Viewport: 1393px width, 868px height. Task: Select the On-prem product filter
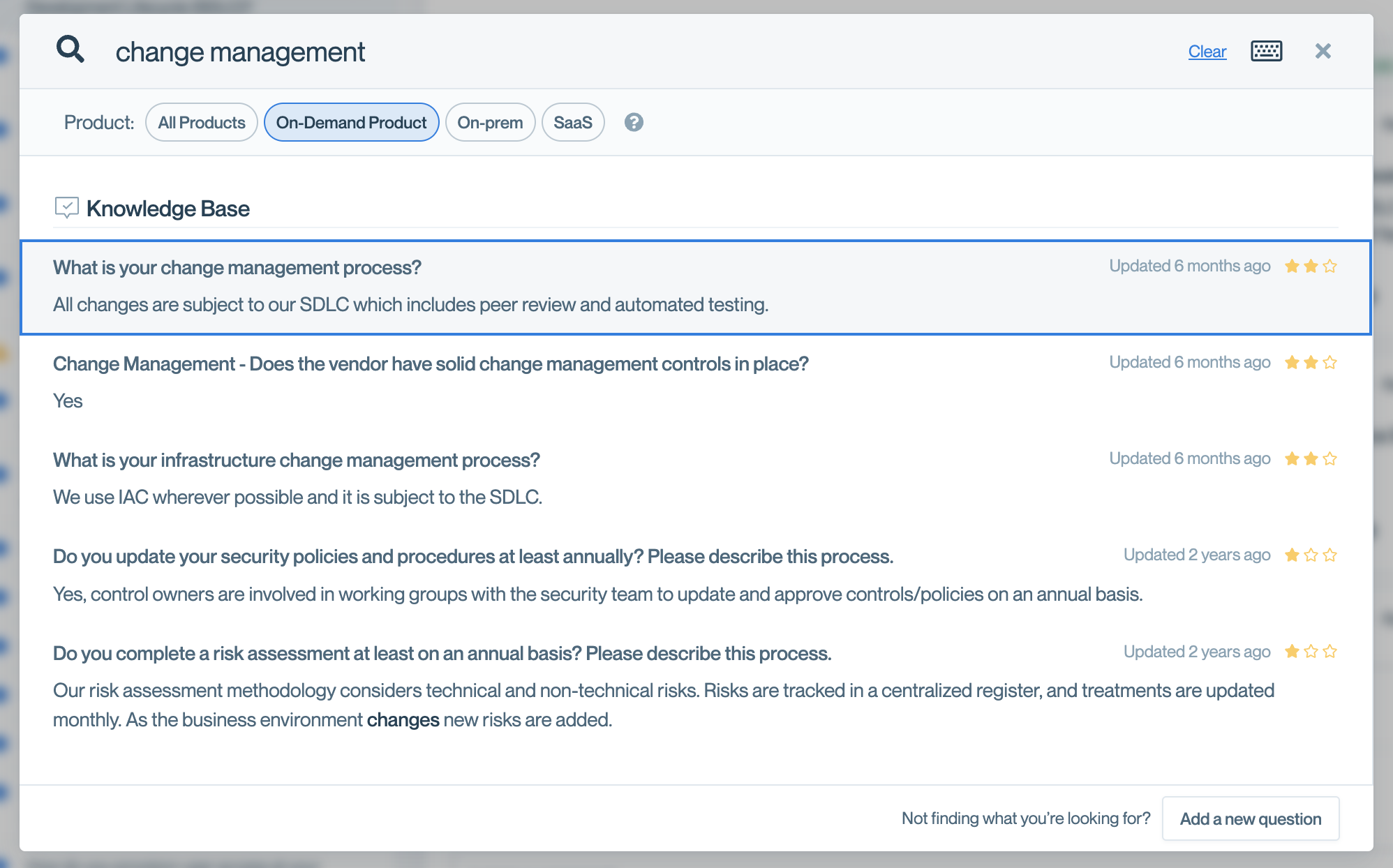point(490,122)
